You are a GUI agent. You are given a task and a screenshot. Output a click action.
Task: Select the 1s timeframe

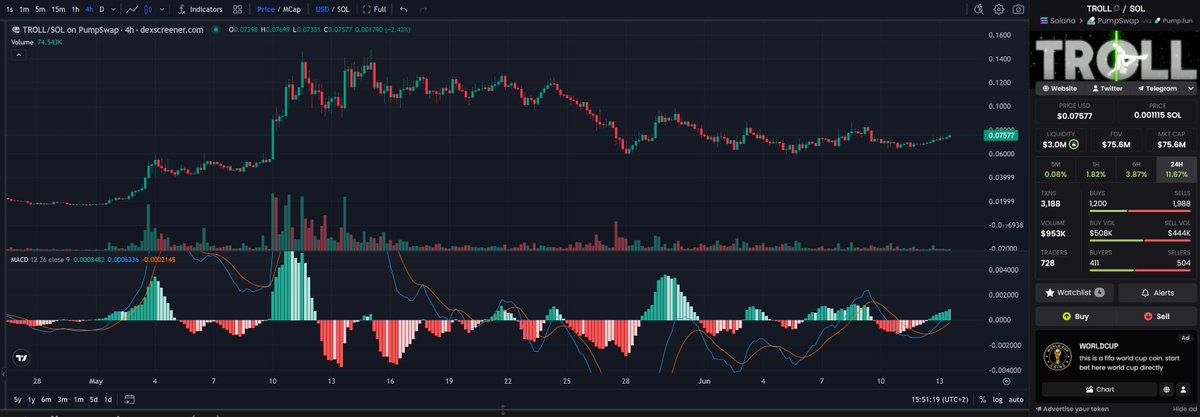(10, 9)
